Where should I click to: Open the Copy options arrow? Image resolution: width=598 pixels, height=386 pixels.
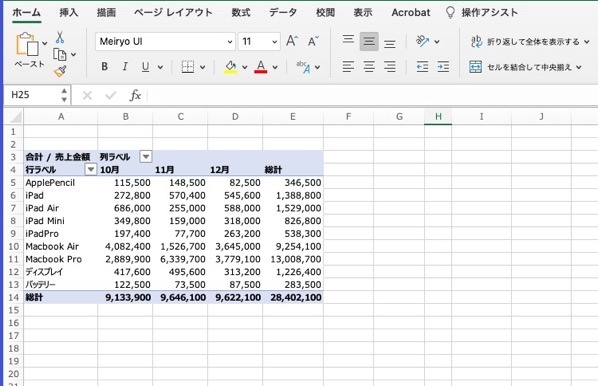tap(73, 55)
